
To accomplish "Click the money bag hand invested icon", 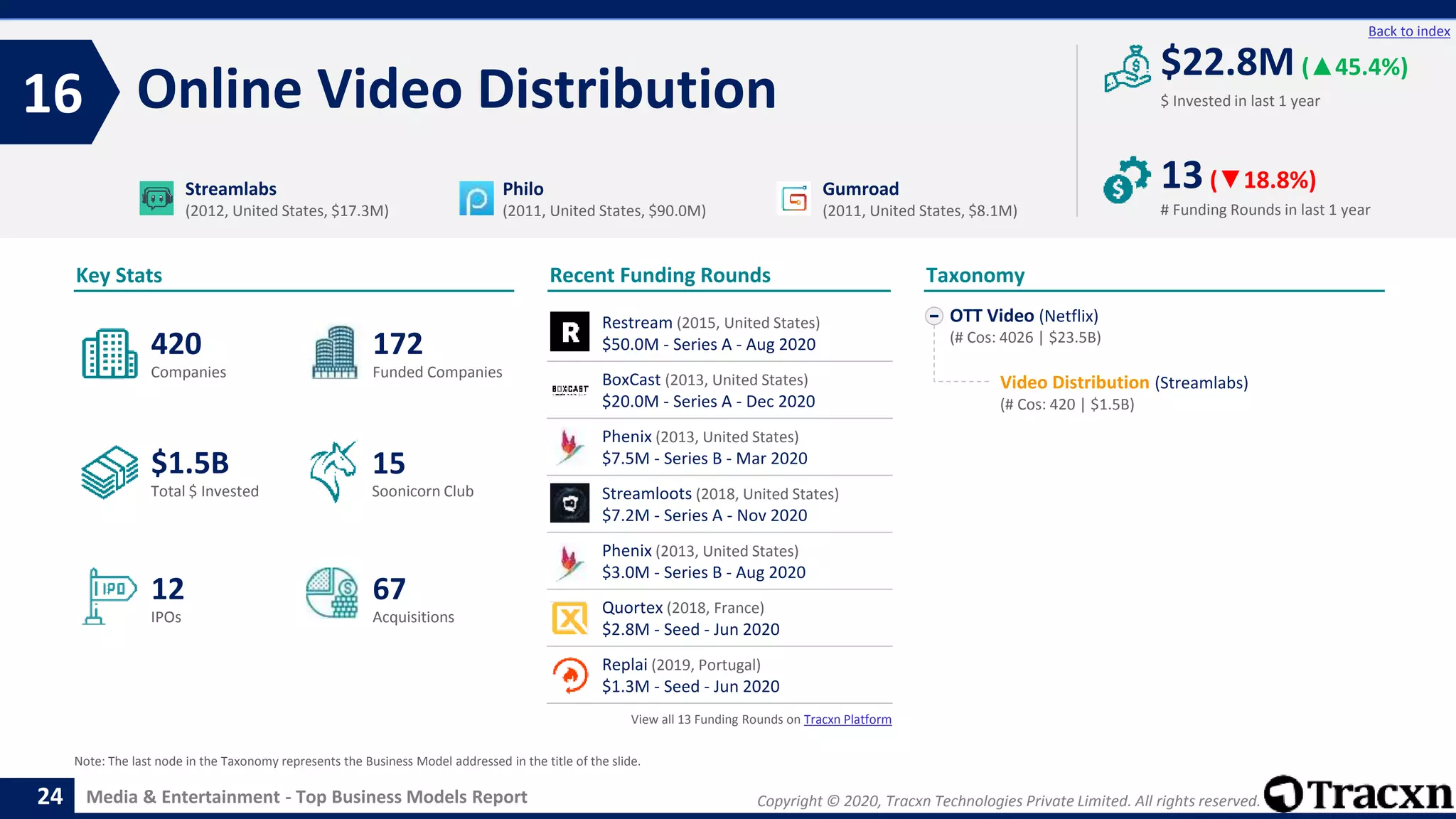I will tap(1128, 69).
